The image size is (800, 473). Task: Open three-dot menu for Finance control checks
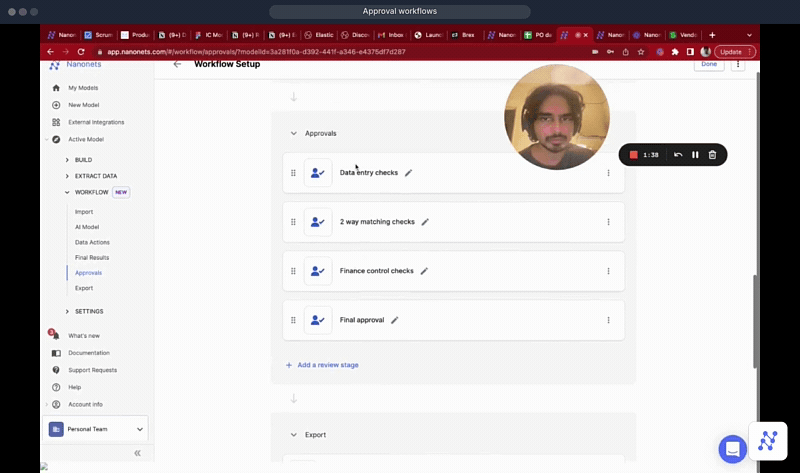click(x=608, y=271)
